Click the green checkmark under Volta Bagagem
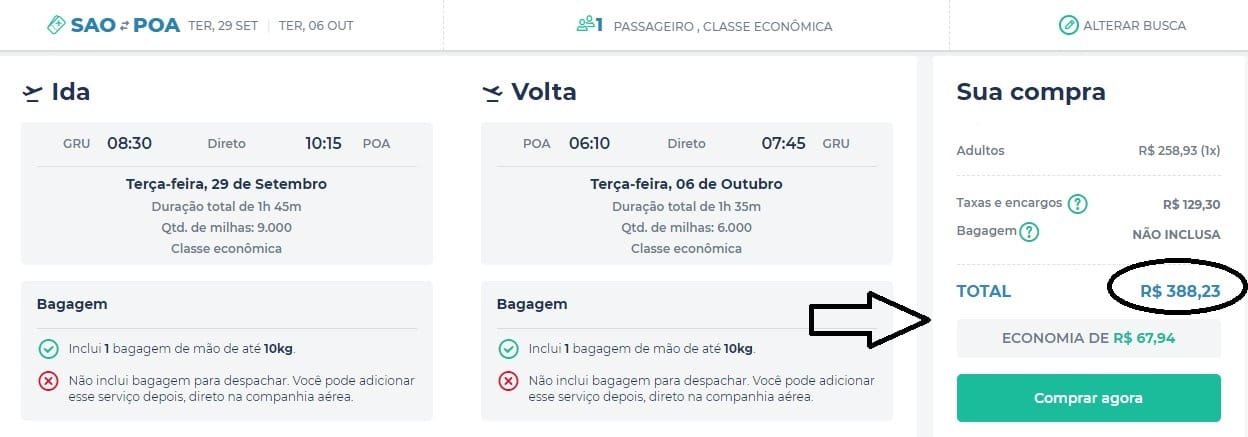The width and height of the screenshot is (1248, 437). click(508, 349)
